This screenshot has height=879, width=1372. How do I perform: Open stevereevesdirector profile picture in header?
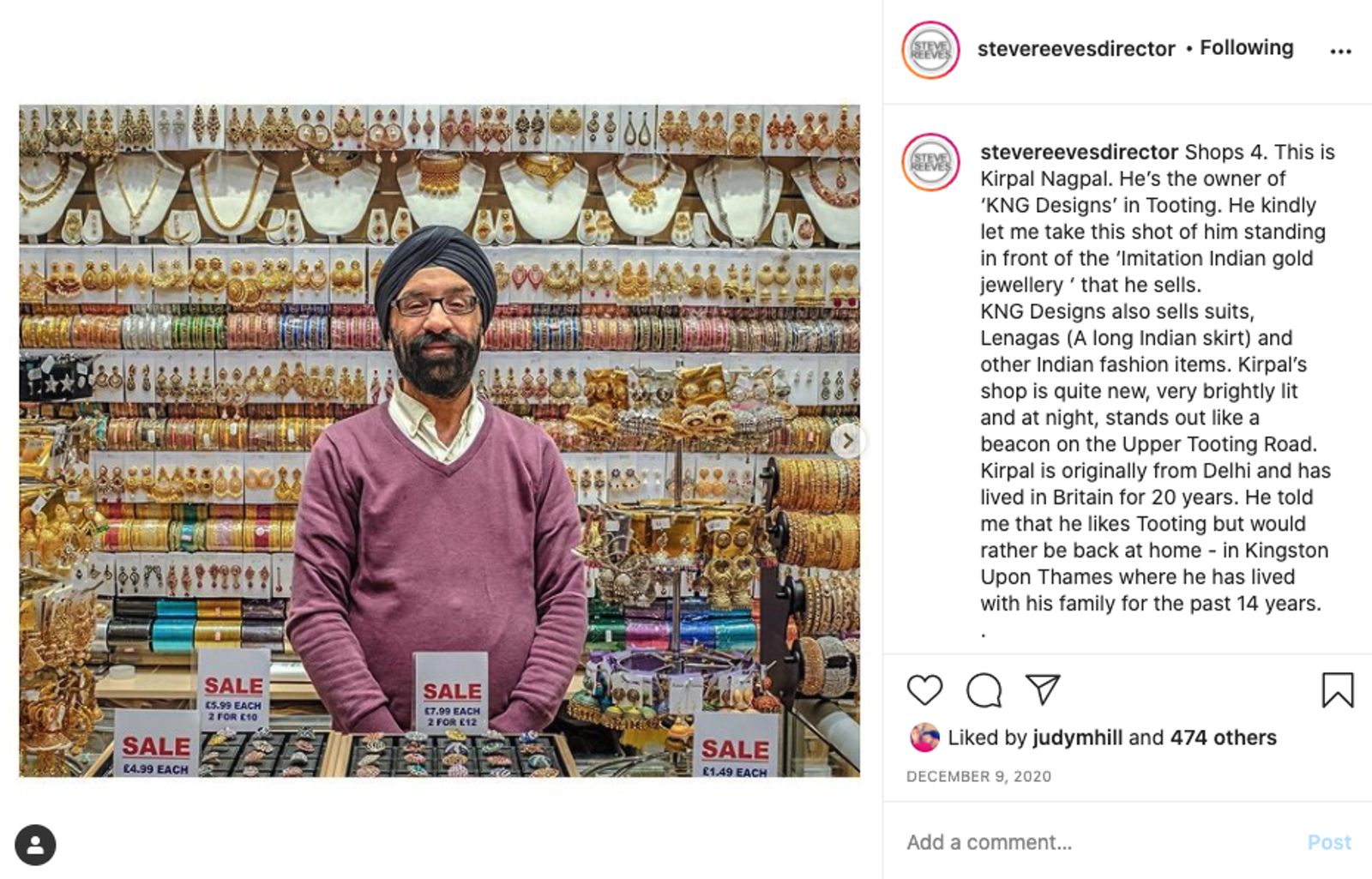point(930,50)
